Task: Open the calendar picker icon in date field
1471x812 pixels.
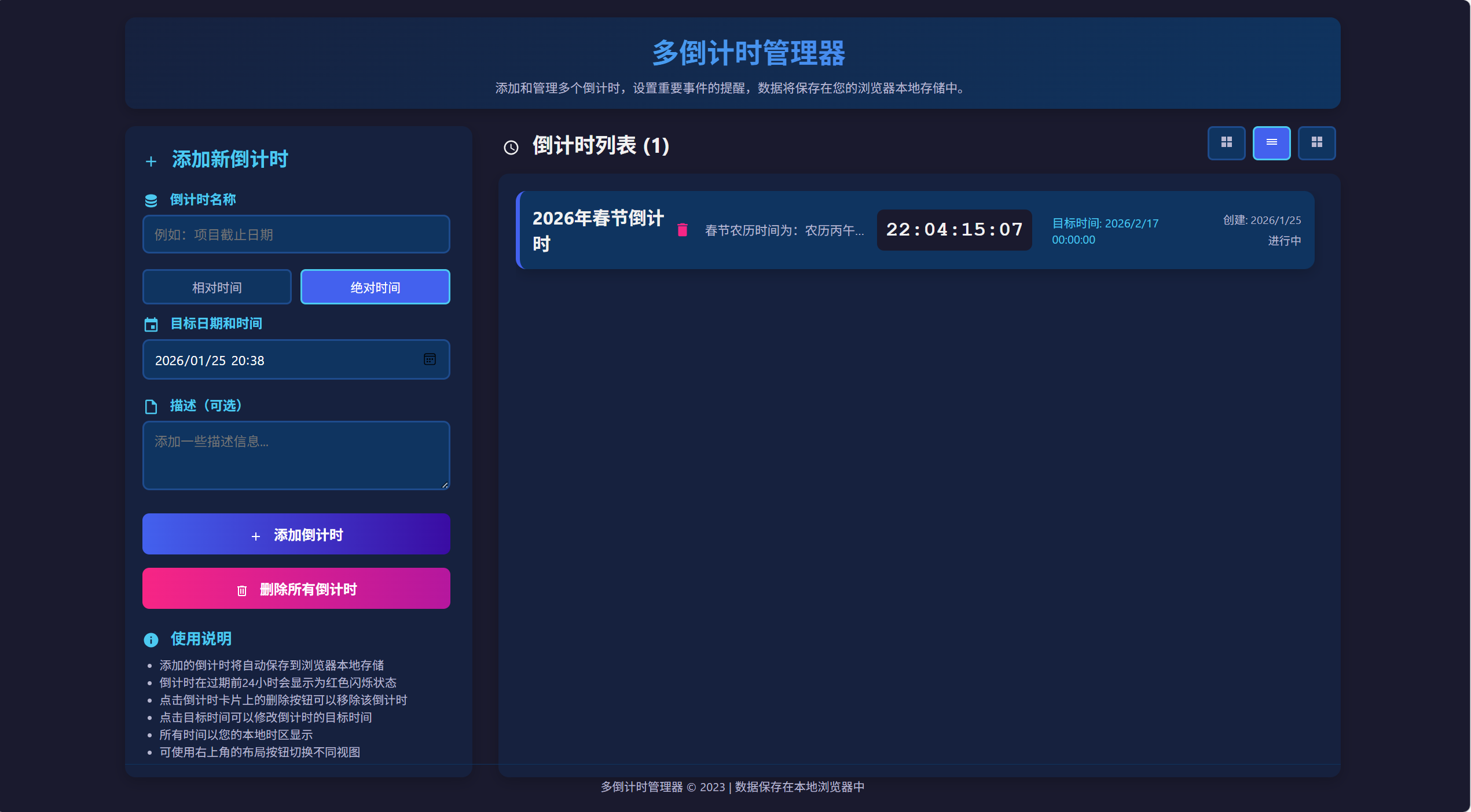Action: [x=430, y=359]
